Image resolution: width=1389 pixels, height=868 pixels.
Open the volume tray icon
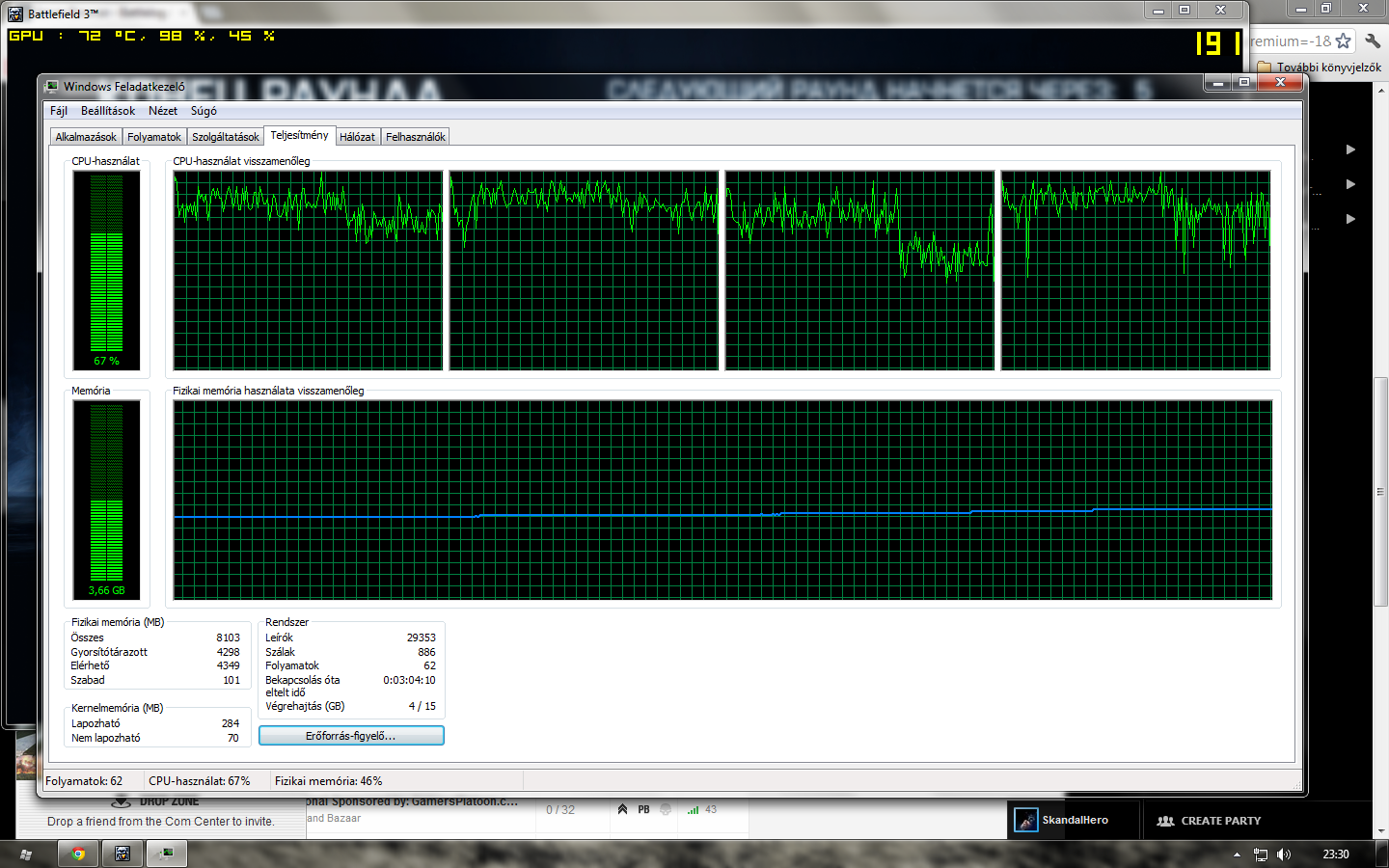point(1284,854)
